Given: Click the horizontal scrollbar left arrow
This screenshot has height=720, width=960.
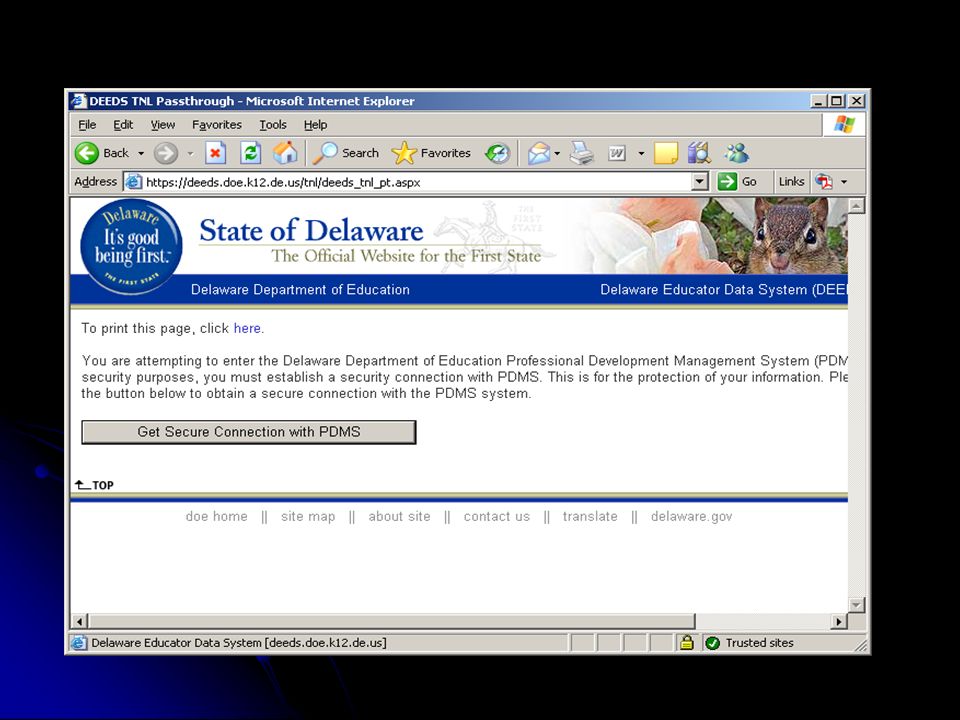Looking at the screenshot, I should pos(79,621).
